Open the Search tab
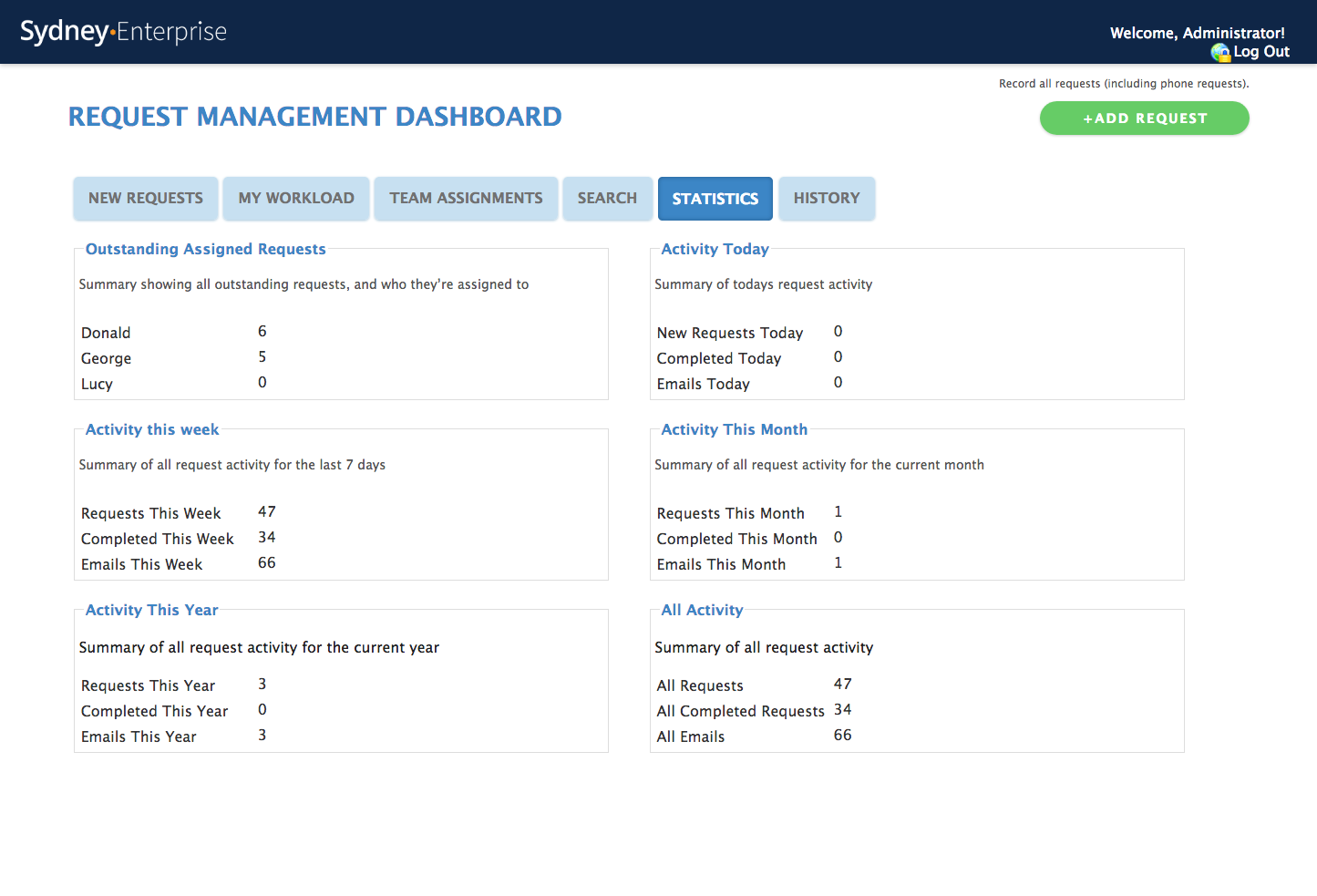This screenshot has width=1317, height=896. (x=607, y=198)
